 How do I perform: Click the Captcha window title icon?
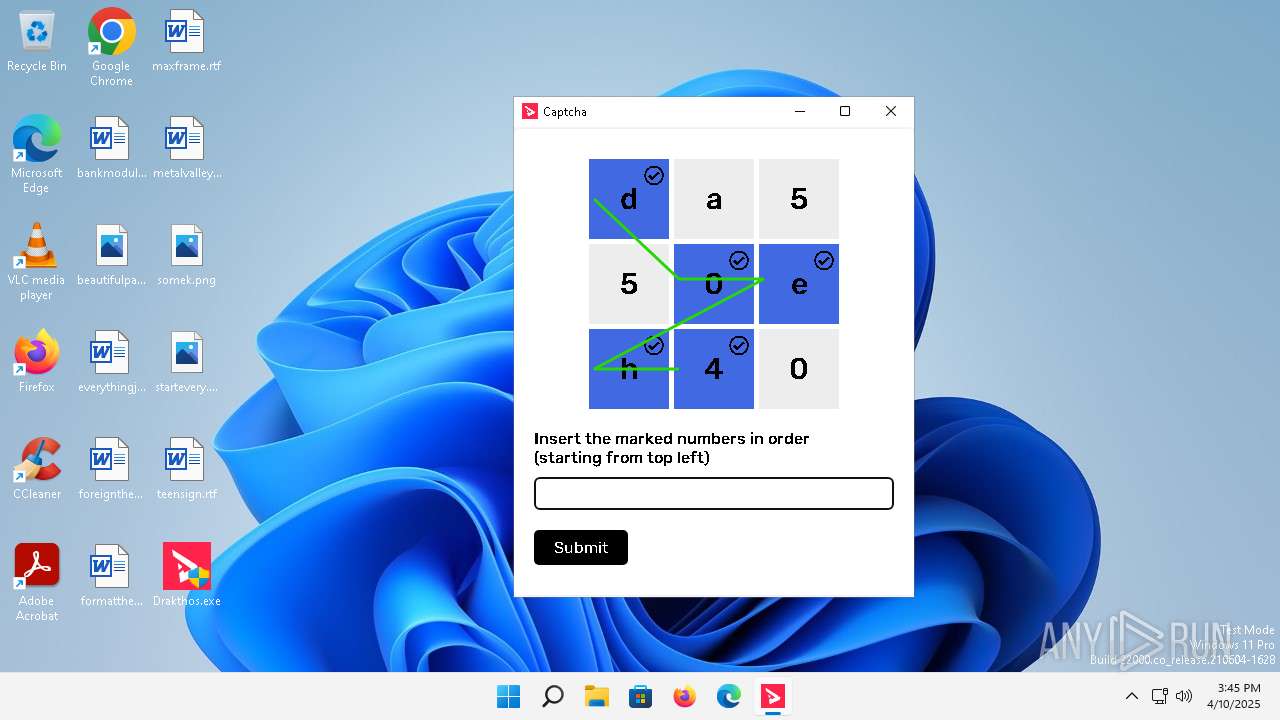click(530, 111)
